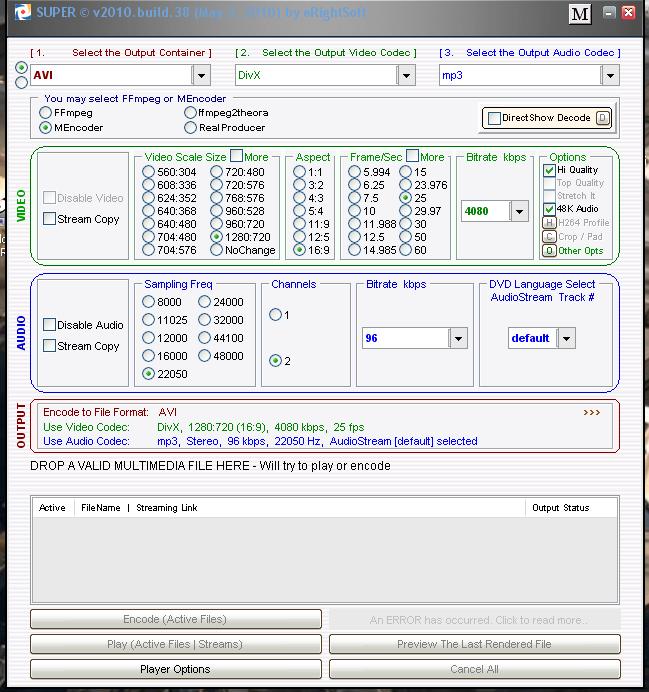Click the M menu button in title bar

[x=579, y=14]
